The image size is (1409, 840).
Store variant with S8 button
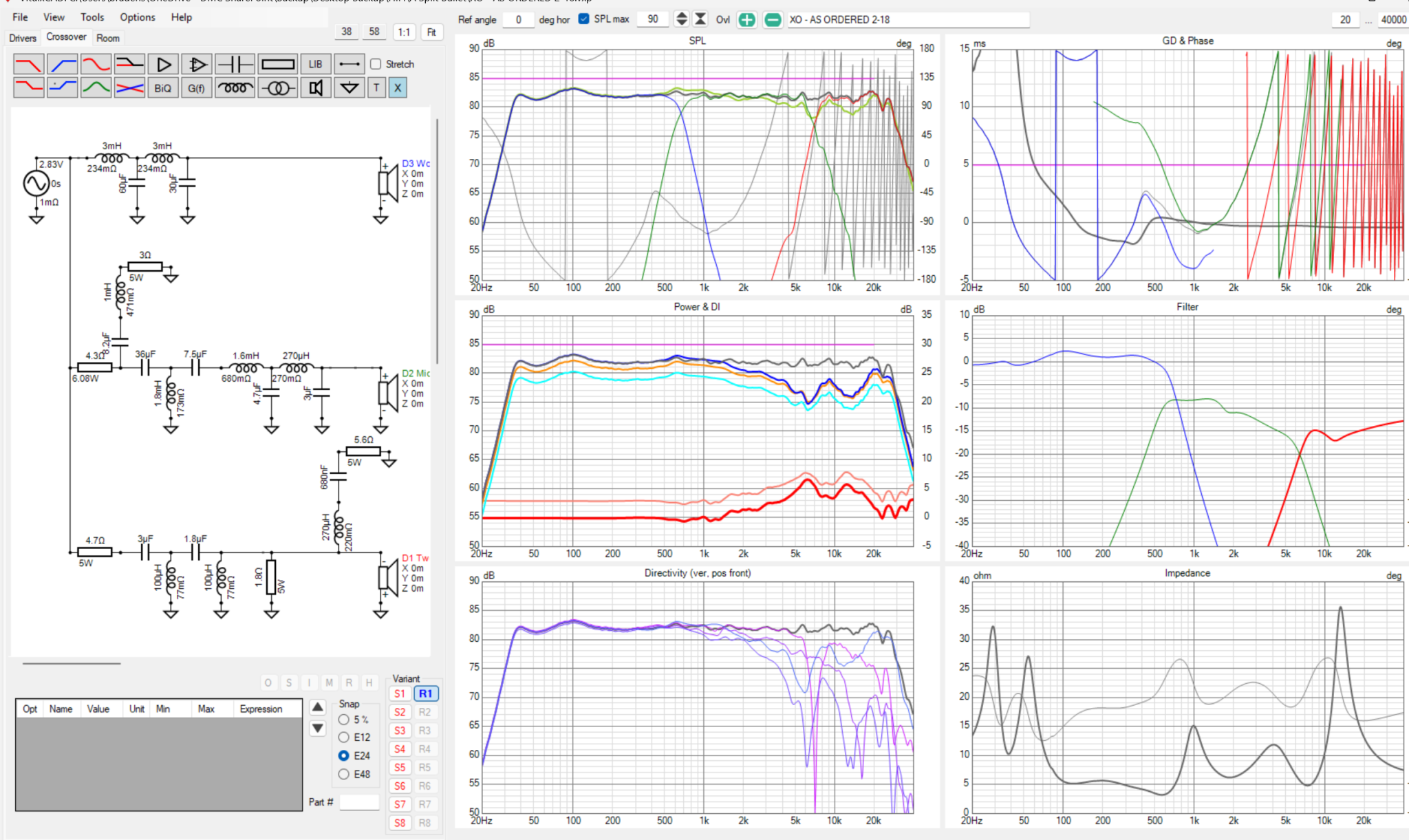tap(400, 823)
